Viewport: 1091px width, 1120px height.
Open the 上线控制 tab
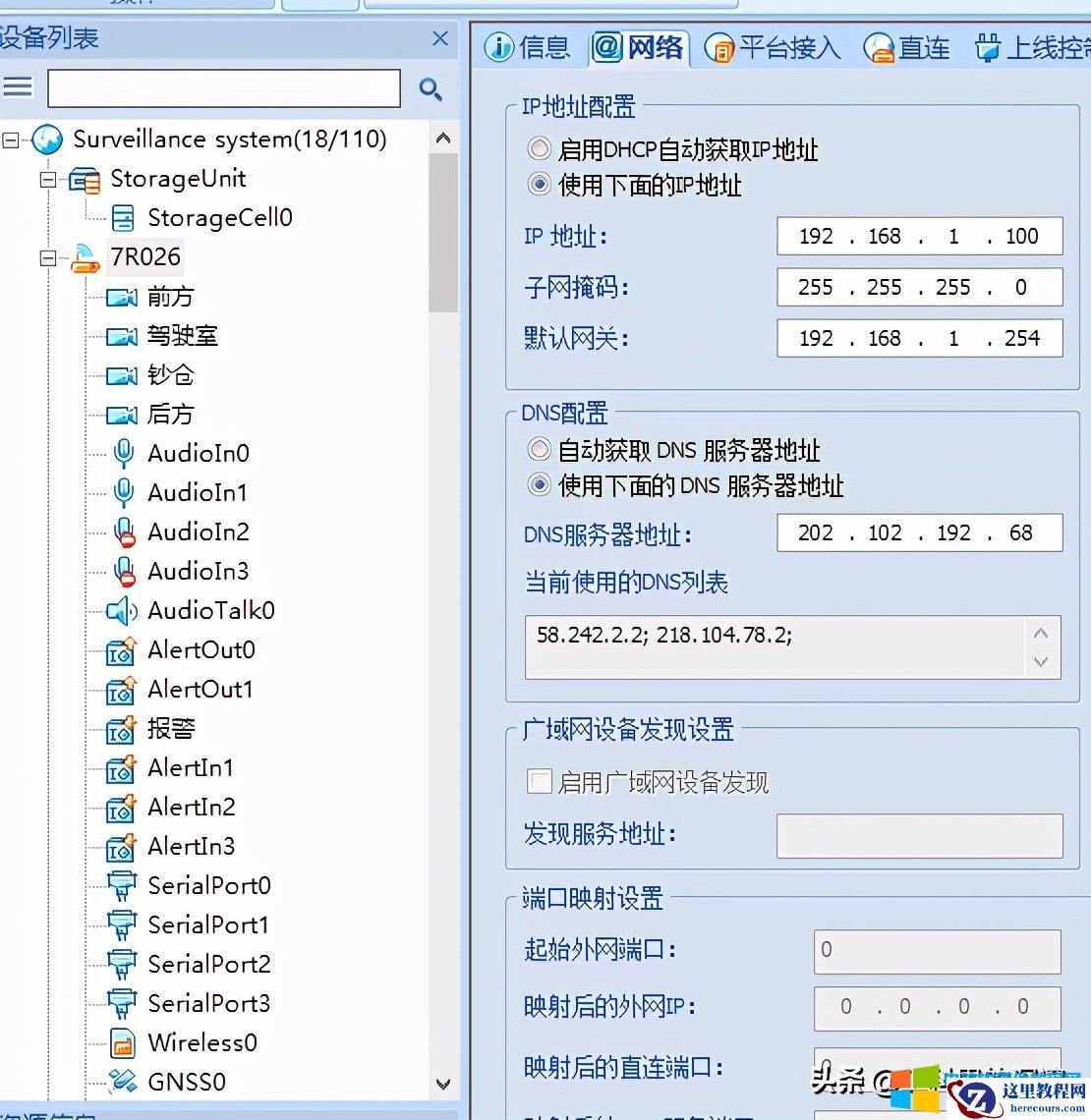(1032, 48)
